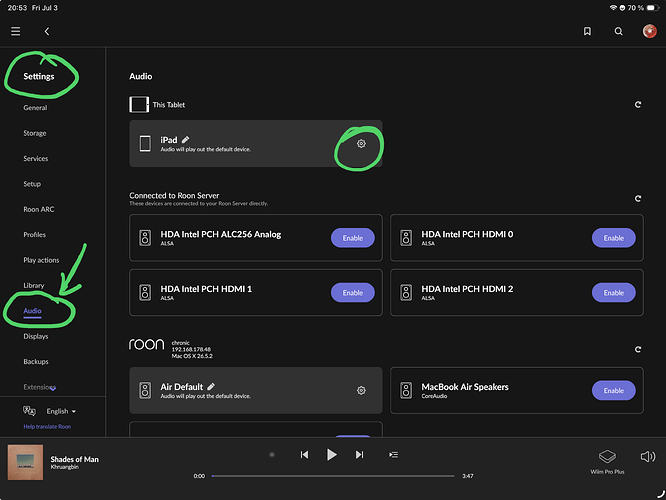Screen dimensions: 666x500
Task: Open the hamburger navigation menu
Action: (x=16, y=31)
